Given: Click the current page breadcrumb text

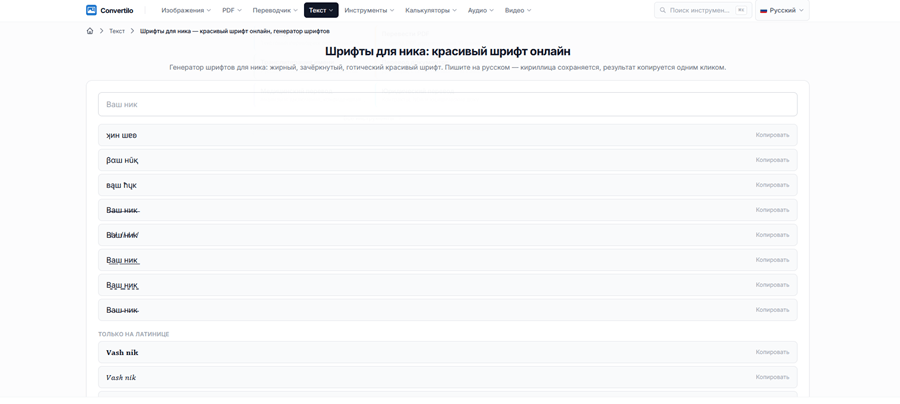Looking at the screenshot, I should coord(235,31).
